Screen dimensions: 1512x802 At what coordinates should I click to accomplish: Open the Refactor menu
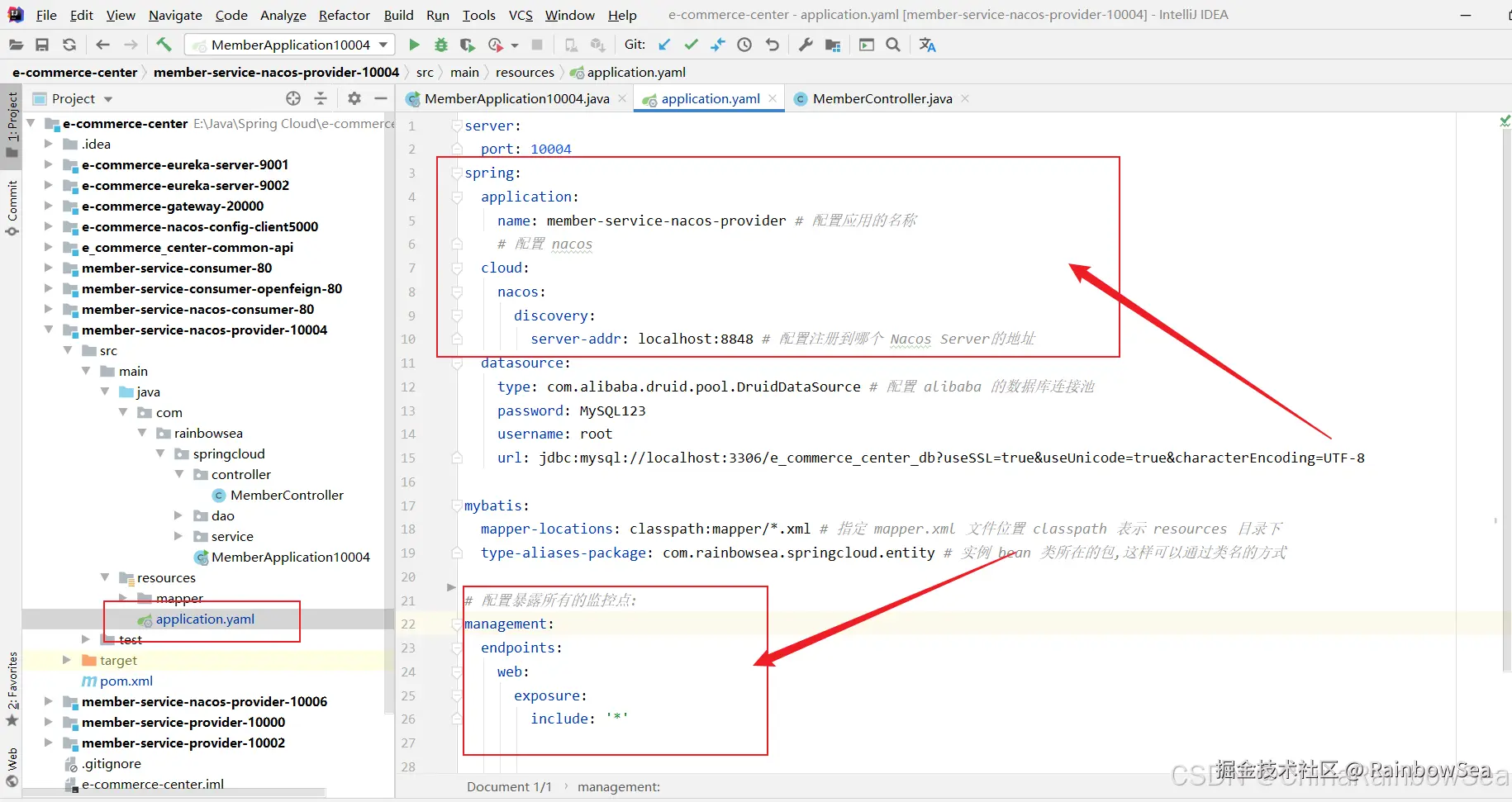tap(344, 15)
